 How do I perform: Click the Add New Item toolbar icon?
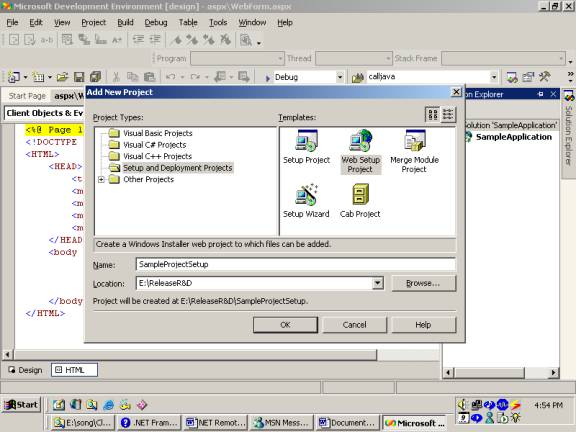click(38, 77)
